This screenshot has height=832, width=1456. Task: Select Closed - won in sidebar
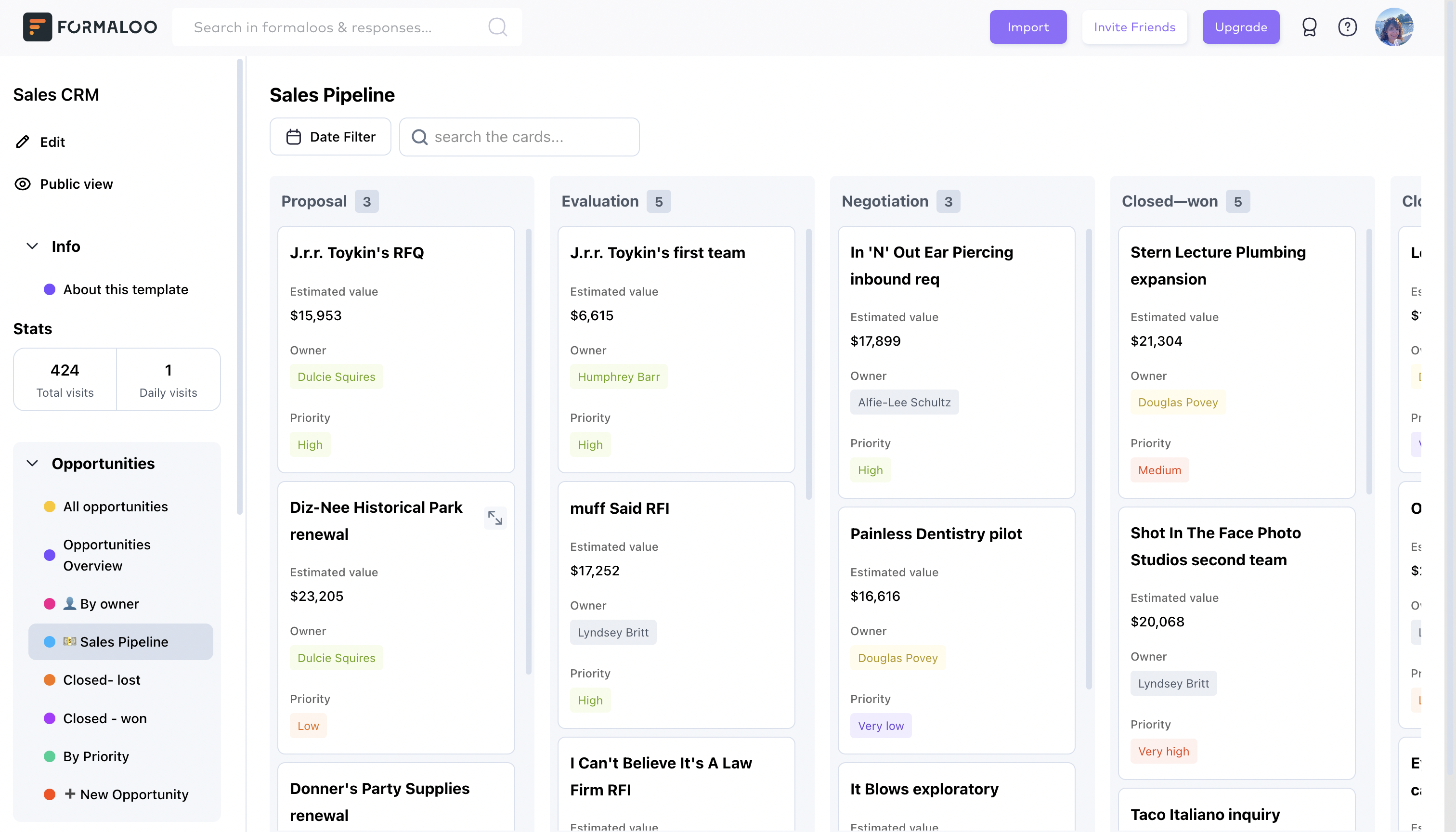tap(104, 718)
